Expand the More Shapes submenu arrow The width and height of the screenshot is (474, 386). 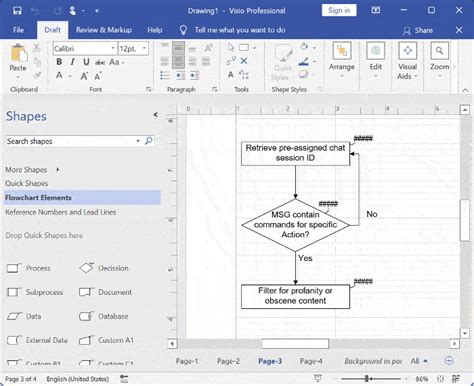coord(58,170)
